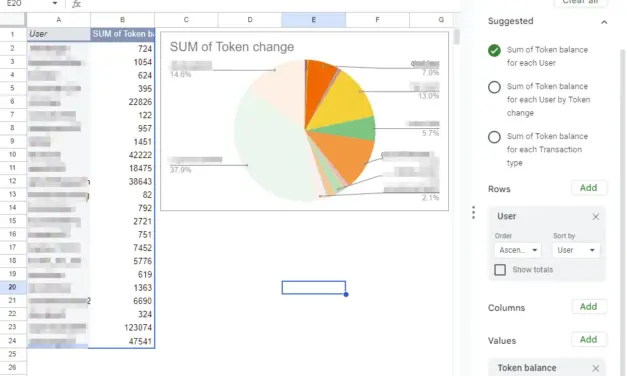Click cell with value 123074
This screenshot has width=627, height=376.
122,327
